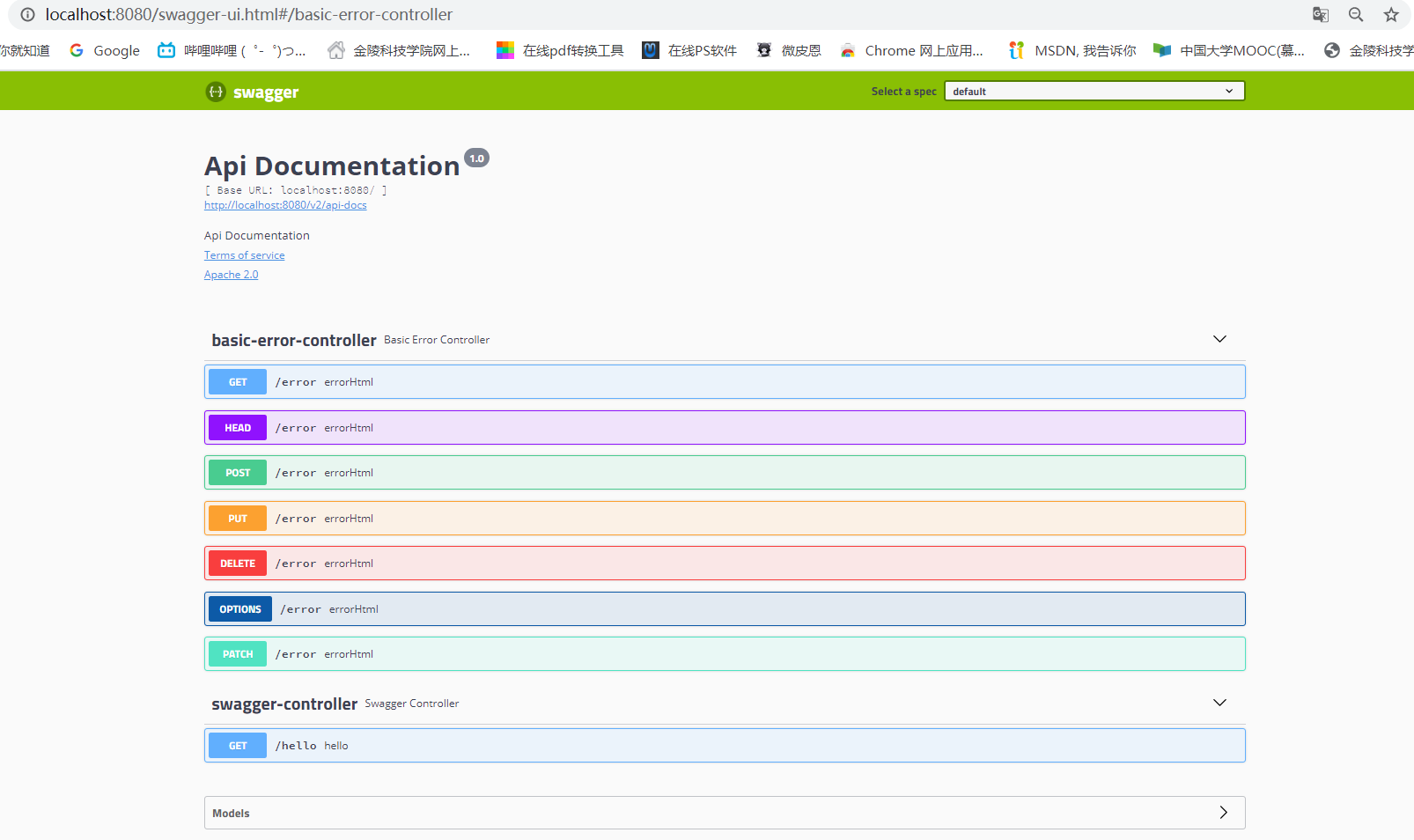Open the Bilibili bookmark
Viewport: 1414px width, 840px height.
click(232, 50)
